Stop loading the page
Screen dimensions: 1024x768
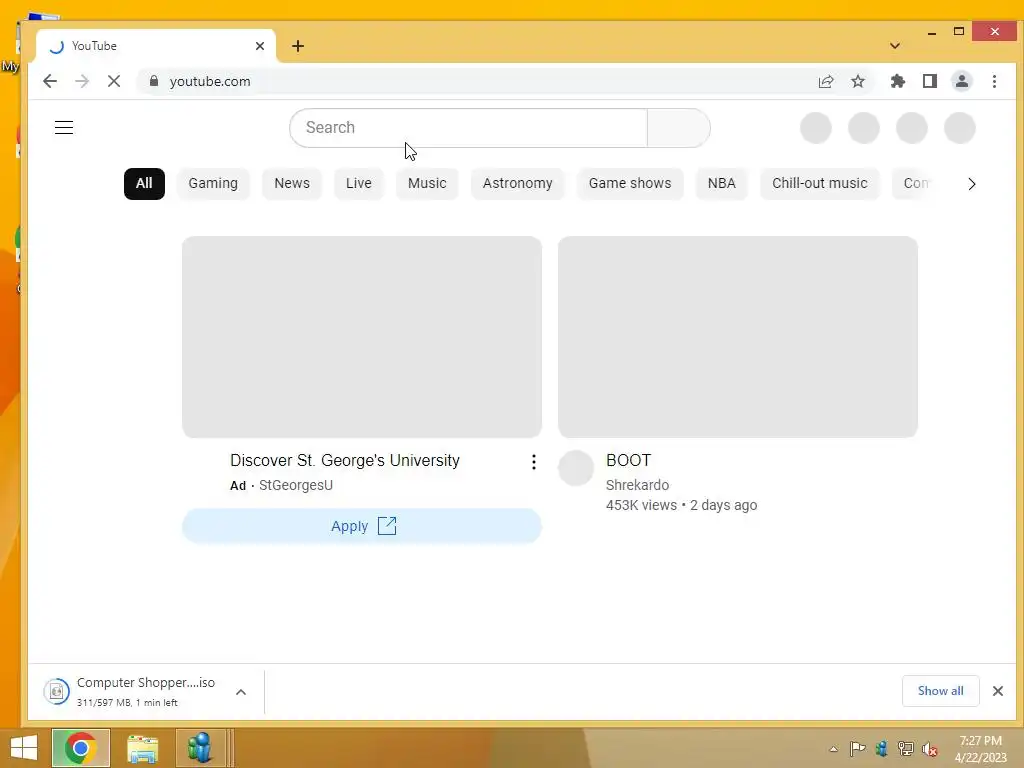click(114, 81)
